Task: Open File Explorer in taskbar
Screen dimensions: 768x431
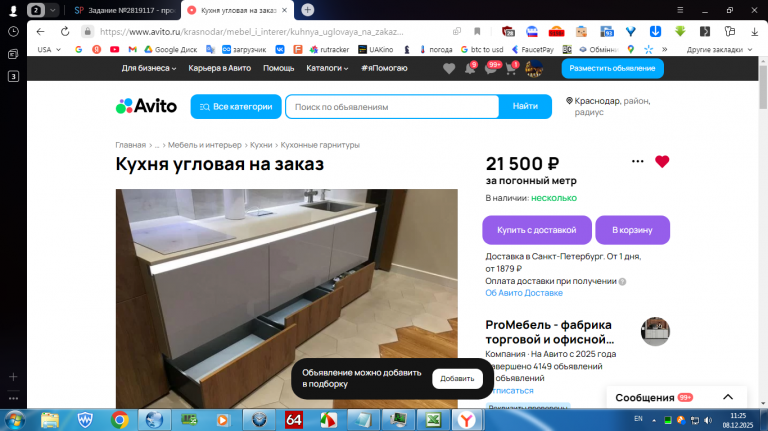Action: click(50, 420)
